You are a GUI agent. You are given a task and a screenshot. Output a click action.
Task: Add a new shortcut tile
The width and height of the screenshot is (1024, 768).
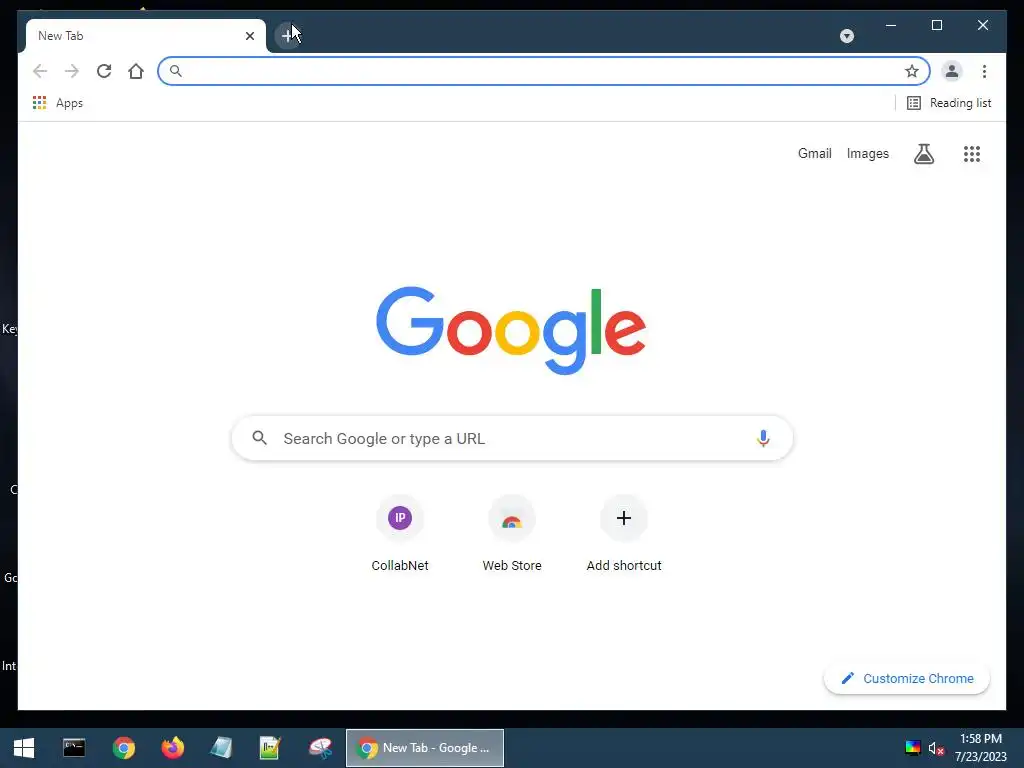click(624, 534)
